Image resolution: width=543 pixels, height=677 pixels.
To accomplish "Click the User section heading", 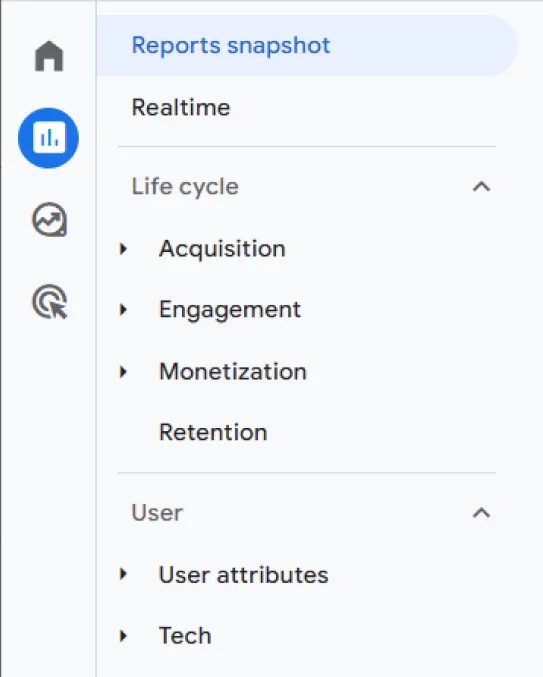I will (157, 513).
